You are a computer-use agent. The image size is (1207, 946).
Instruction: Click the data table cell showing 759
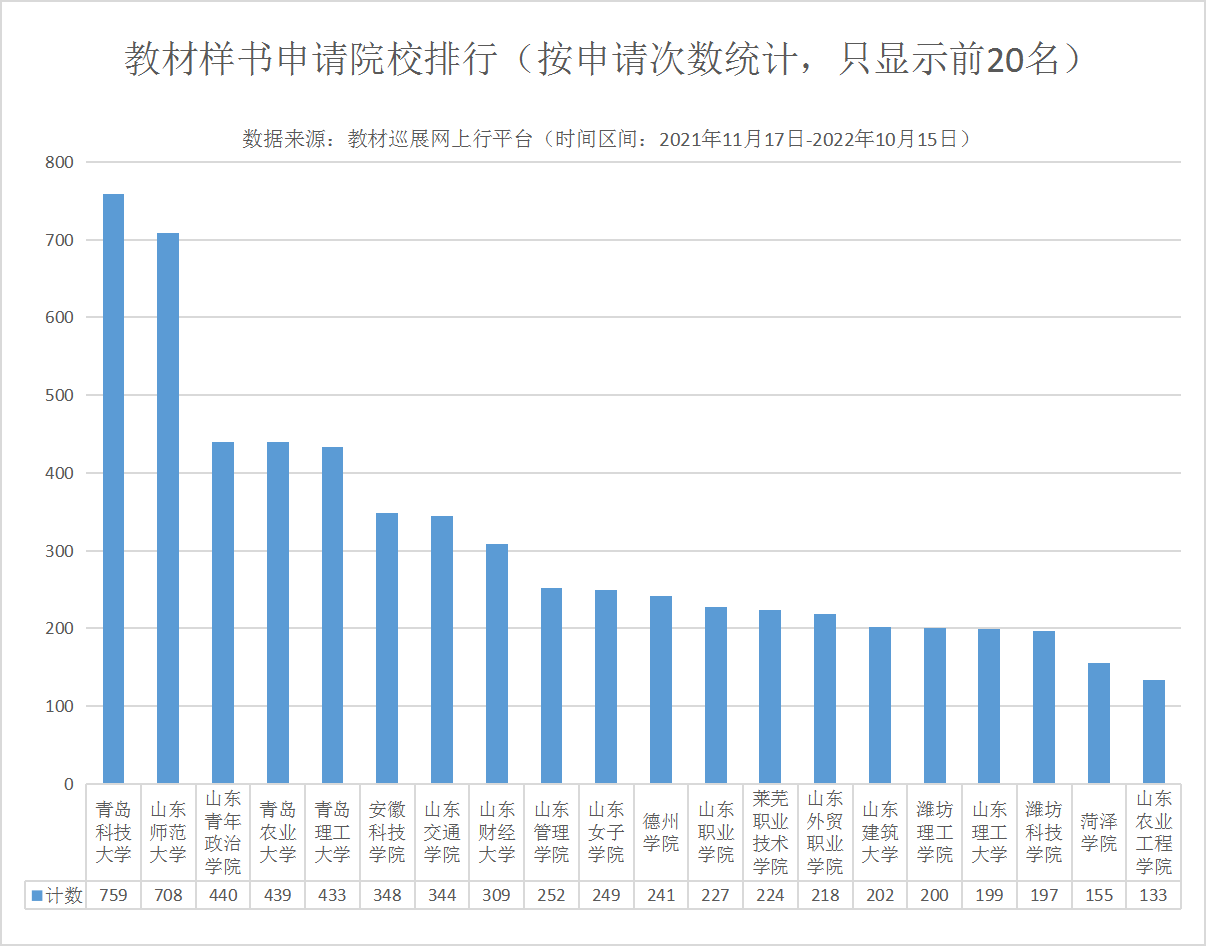tap(113, 896)
